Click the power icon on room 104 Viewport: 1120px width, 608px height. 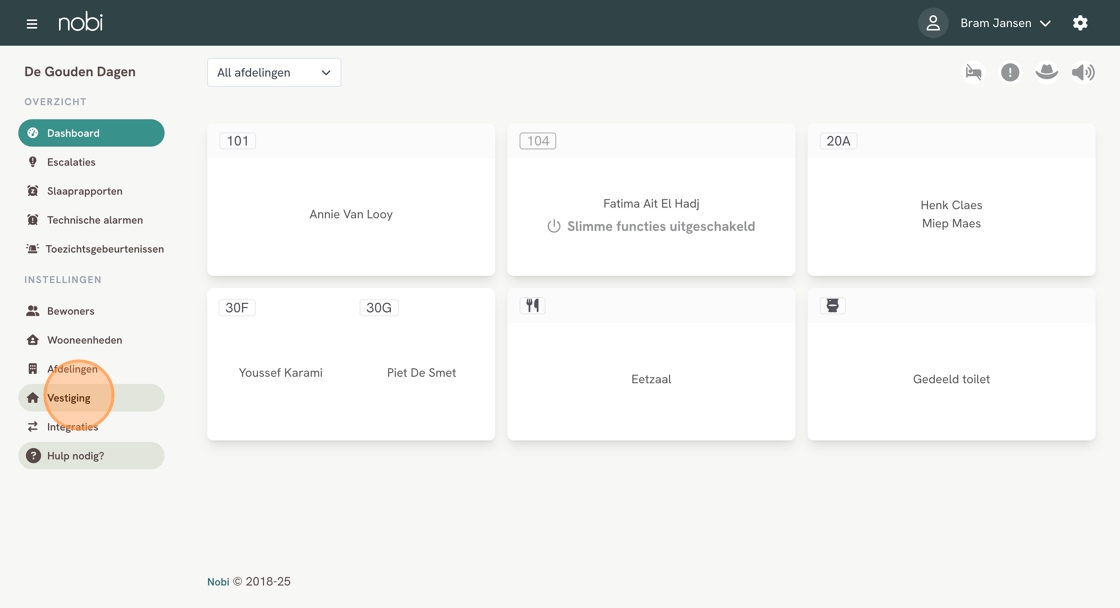point(554,227)
